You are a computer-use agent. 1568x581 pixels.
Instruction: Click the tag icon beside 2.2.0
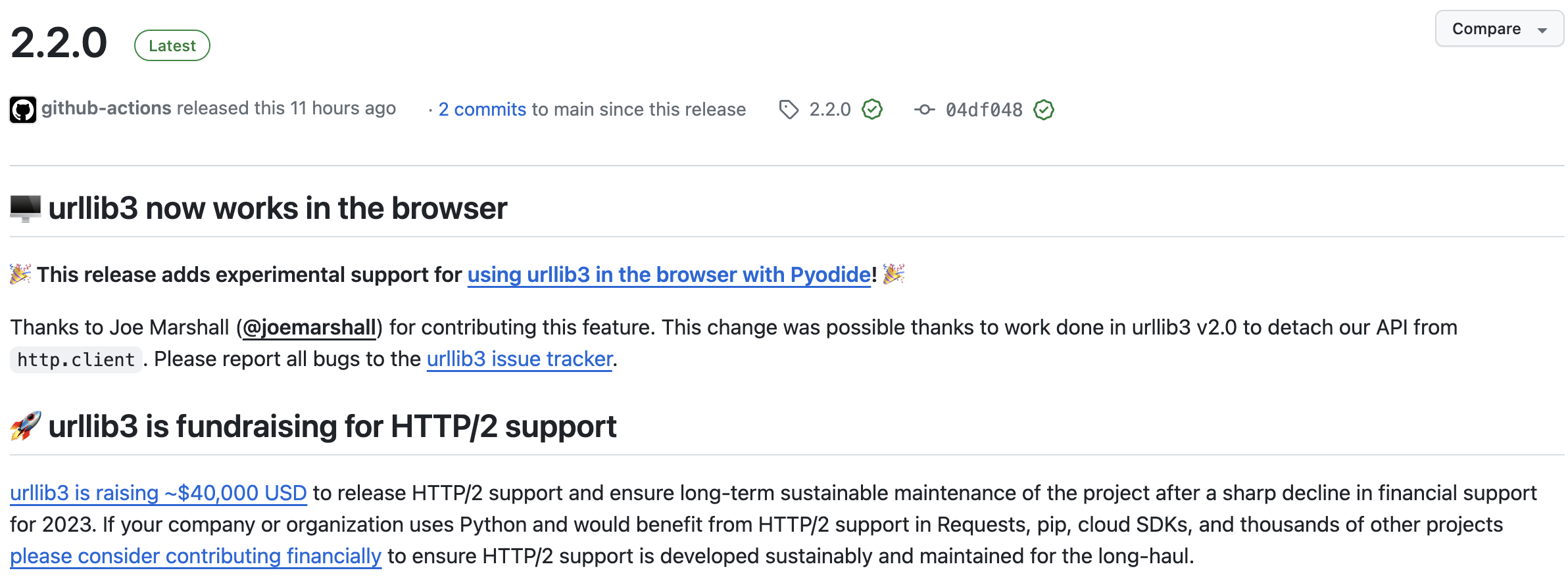point(789,110)
